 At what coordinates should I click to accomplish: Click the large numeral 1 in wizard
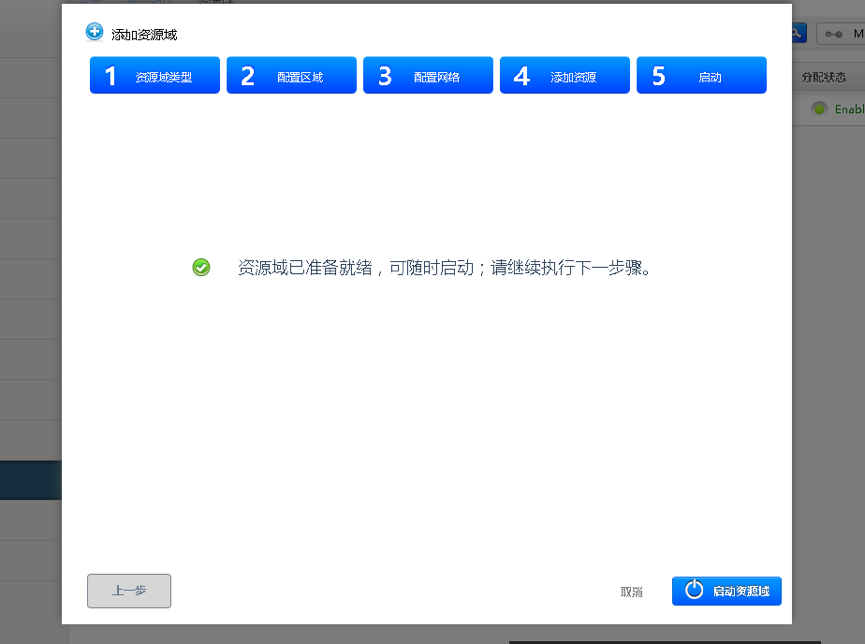coord(111,76)
